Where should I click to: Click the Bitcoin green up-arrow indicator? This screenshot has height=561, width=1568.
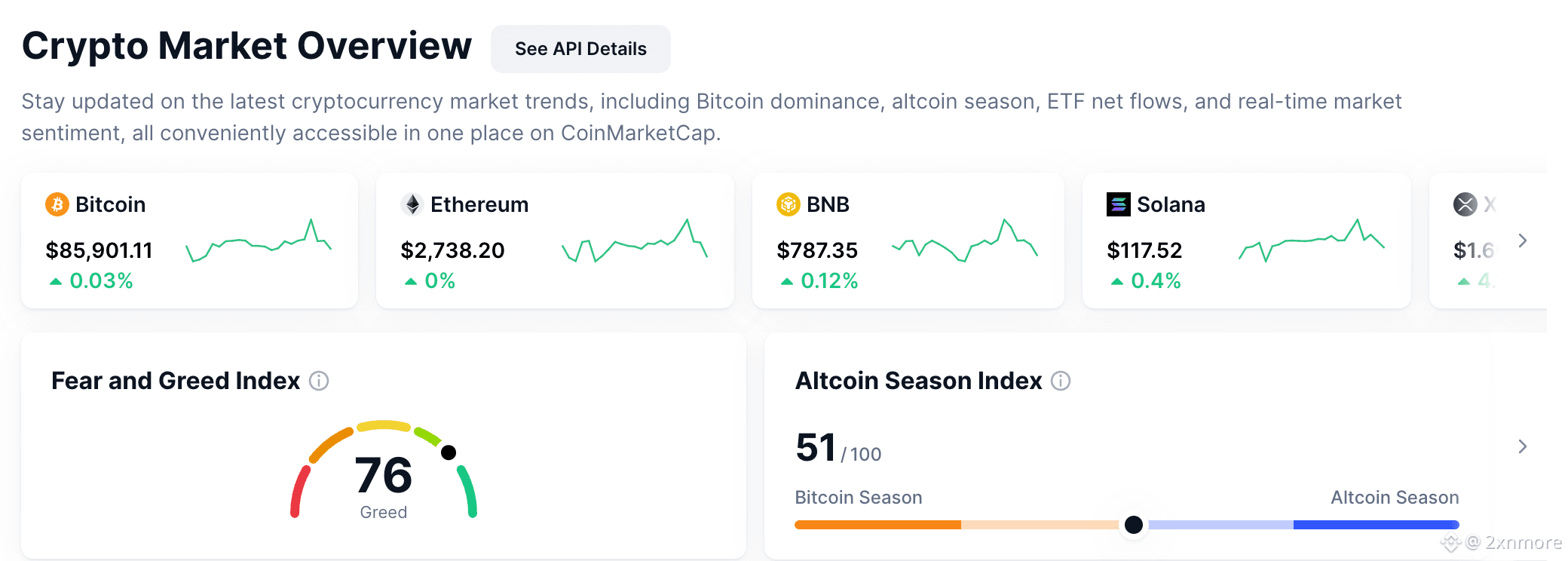click(x=55, y=281)
